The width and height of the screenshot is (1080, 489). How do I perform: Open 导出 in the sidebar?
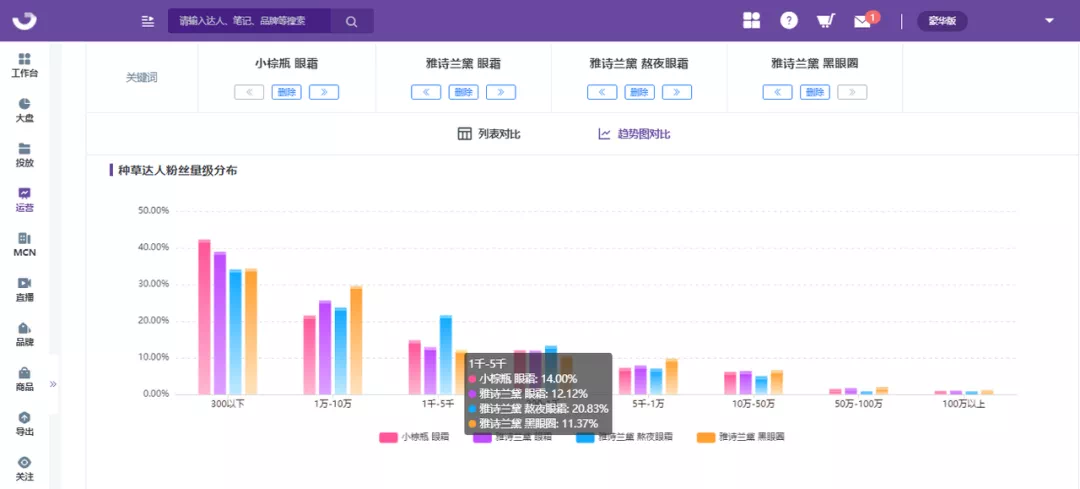tap(25, 424)
